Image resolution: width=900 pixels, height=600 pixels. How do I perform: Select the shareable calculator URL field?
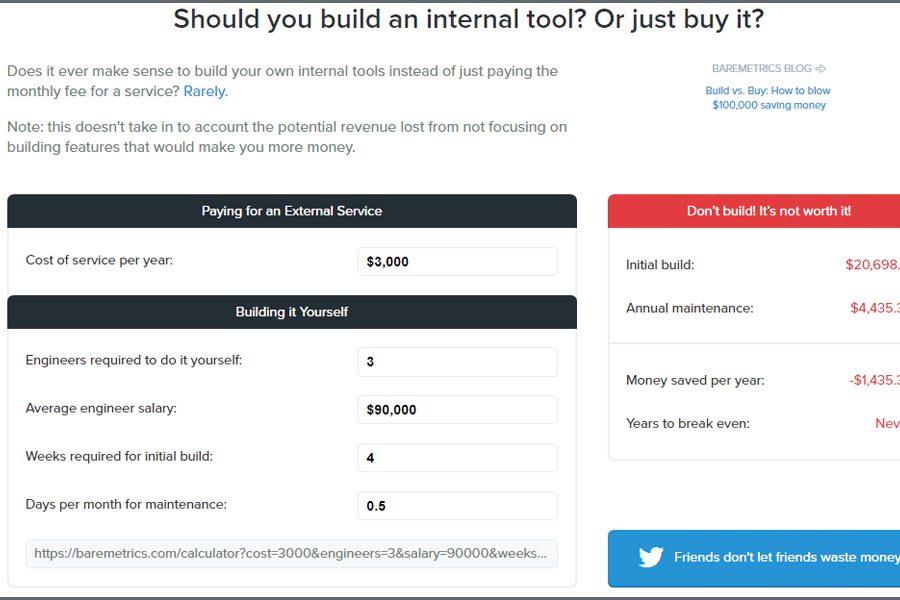tap(291, 554)
